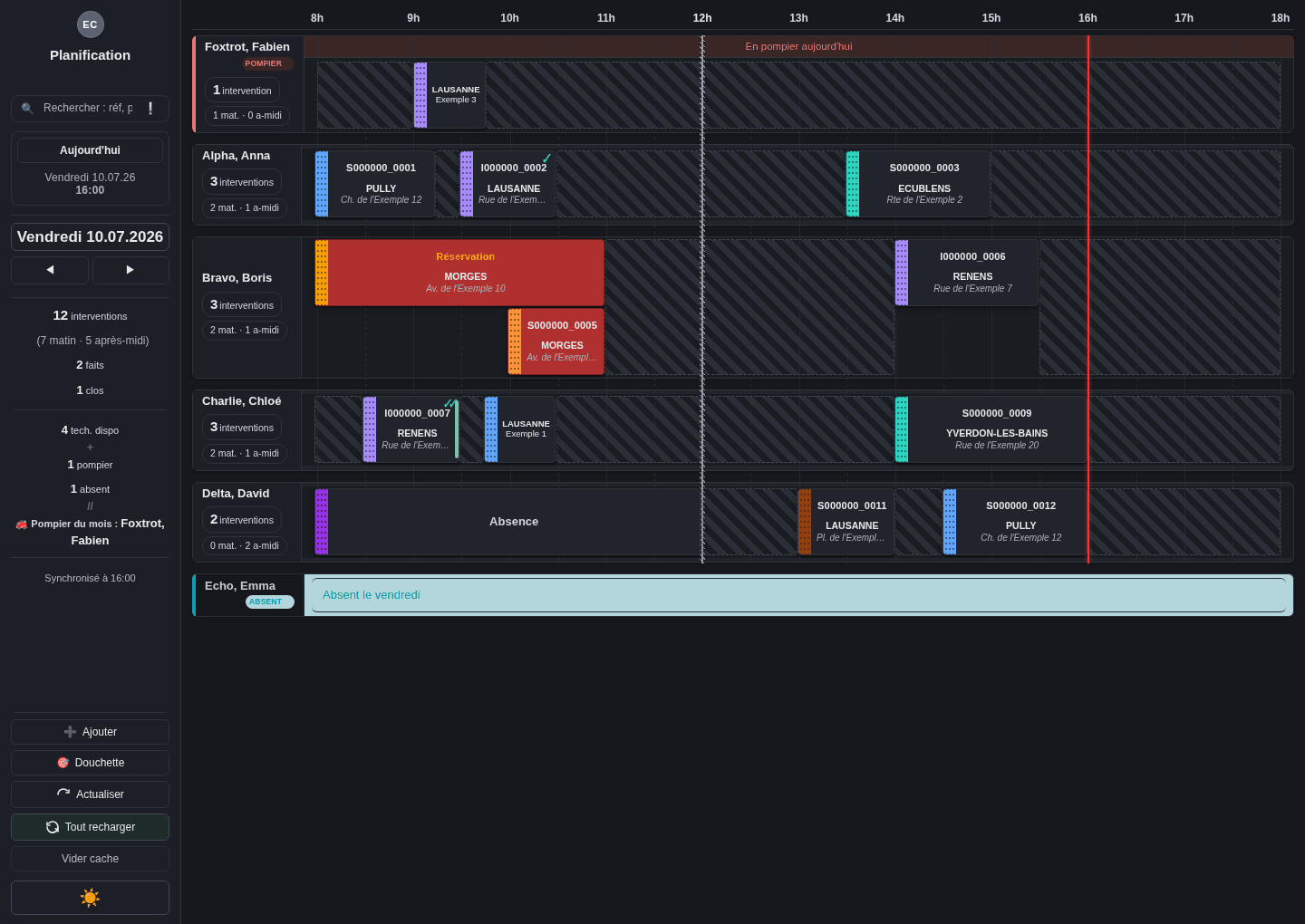Click '2 interventions' pill for Delta, David
The image size is (1305, 924).
pos(242,520)
